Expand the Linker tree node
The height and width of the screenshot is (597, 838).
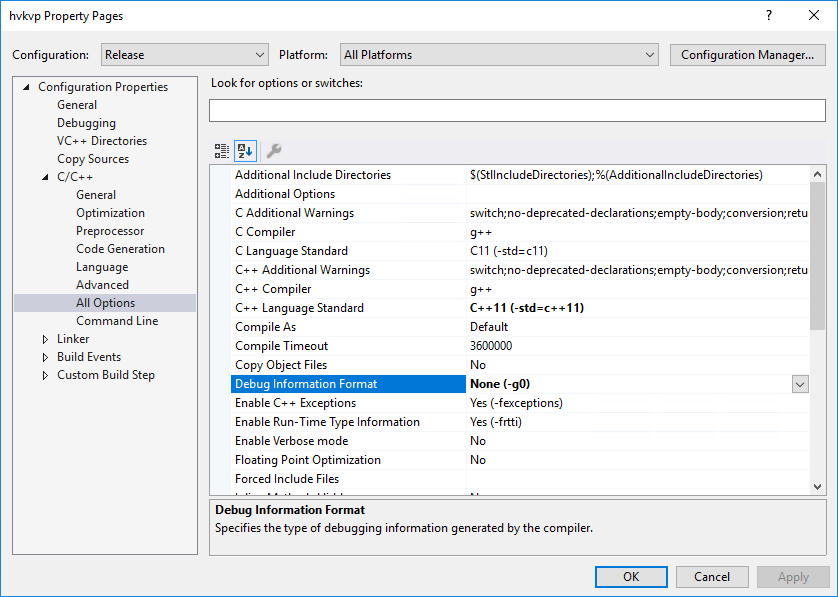(x=45, y=339)
